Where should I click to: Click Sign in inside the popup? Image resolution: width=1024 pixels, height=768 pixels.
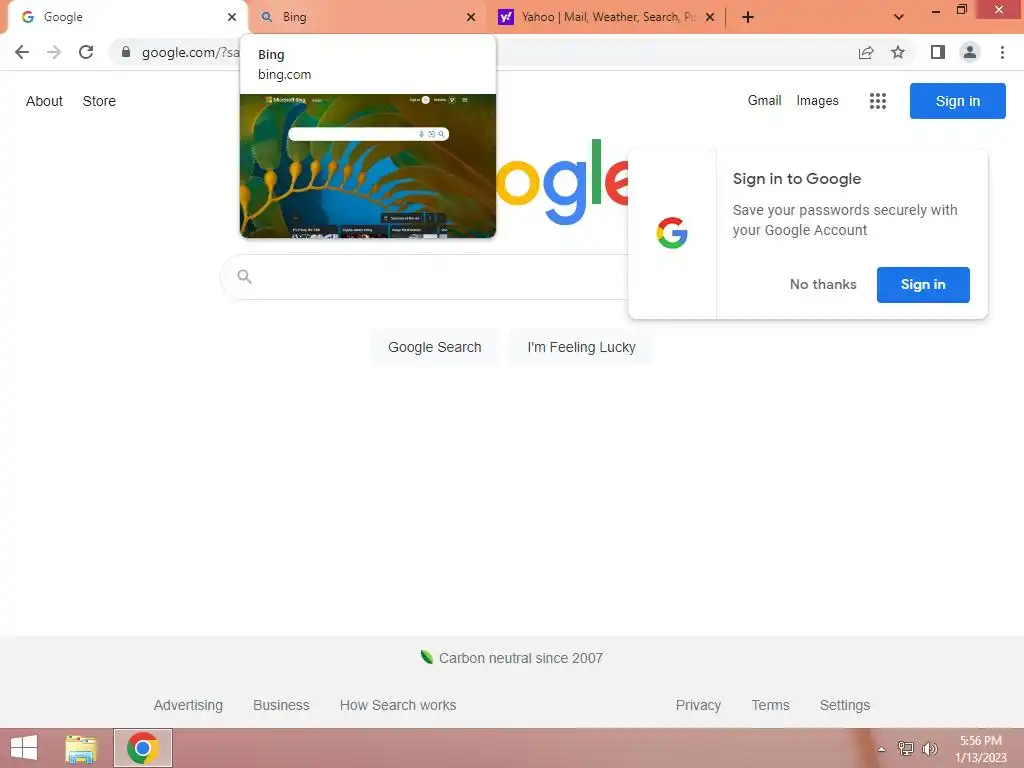pos(923,284)
